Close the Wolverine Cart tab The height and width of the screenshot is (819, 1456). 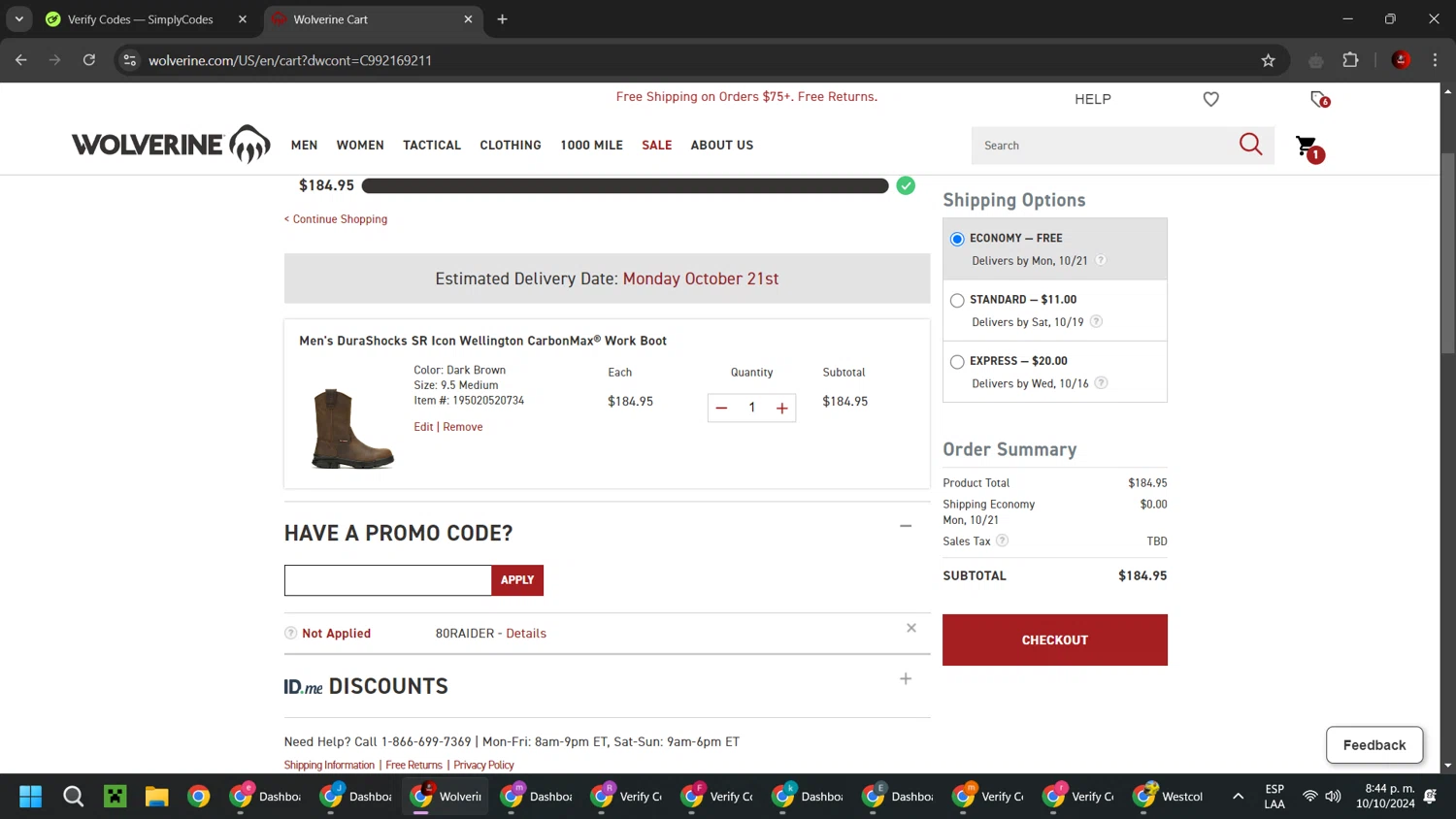(x=468, y=19)
